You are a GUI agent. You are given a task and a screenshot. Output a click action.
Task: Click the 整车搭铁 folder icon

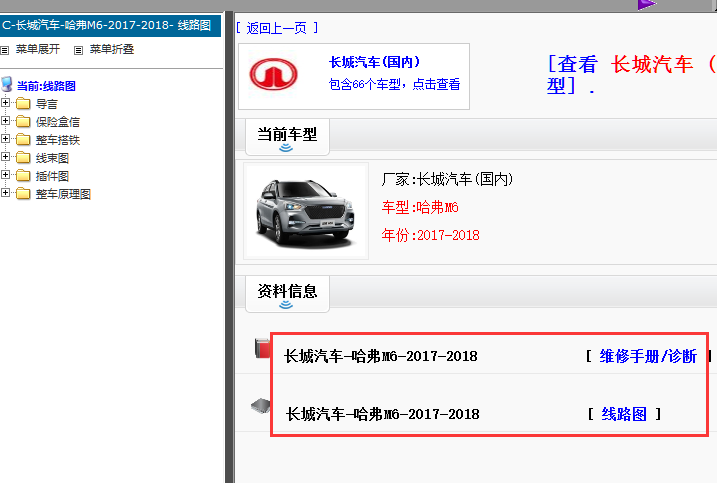coord(23,140)
